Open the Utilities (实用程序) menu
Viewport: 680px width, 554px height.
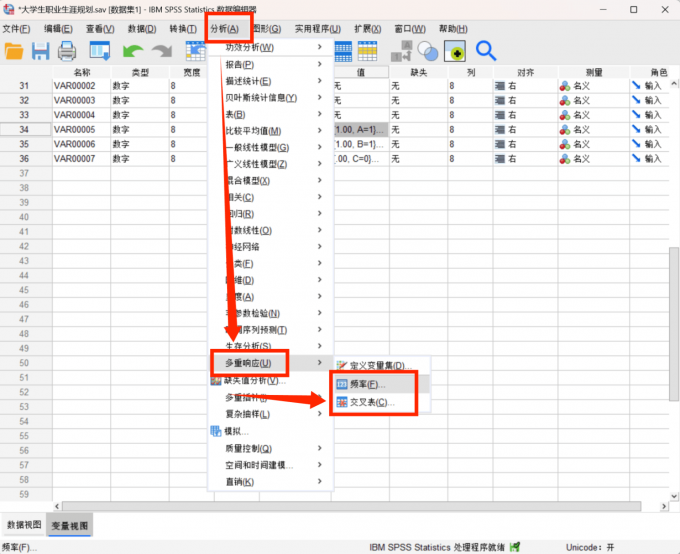(317, 29)
